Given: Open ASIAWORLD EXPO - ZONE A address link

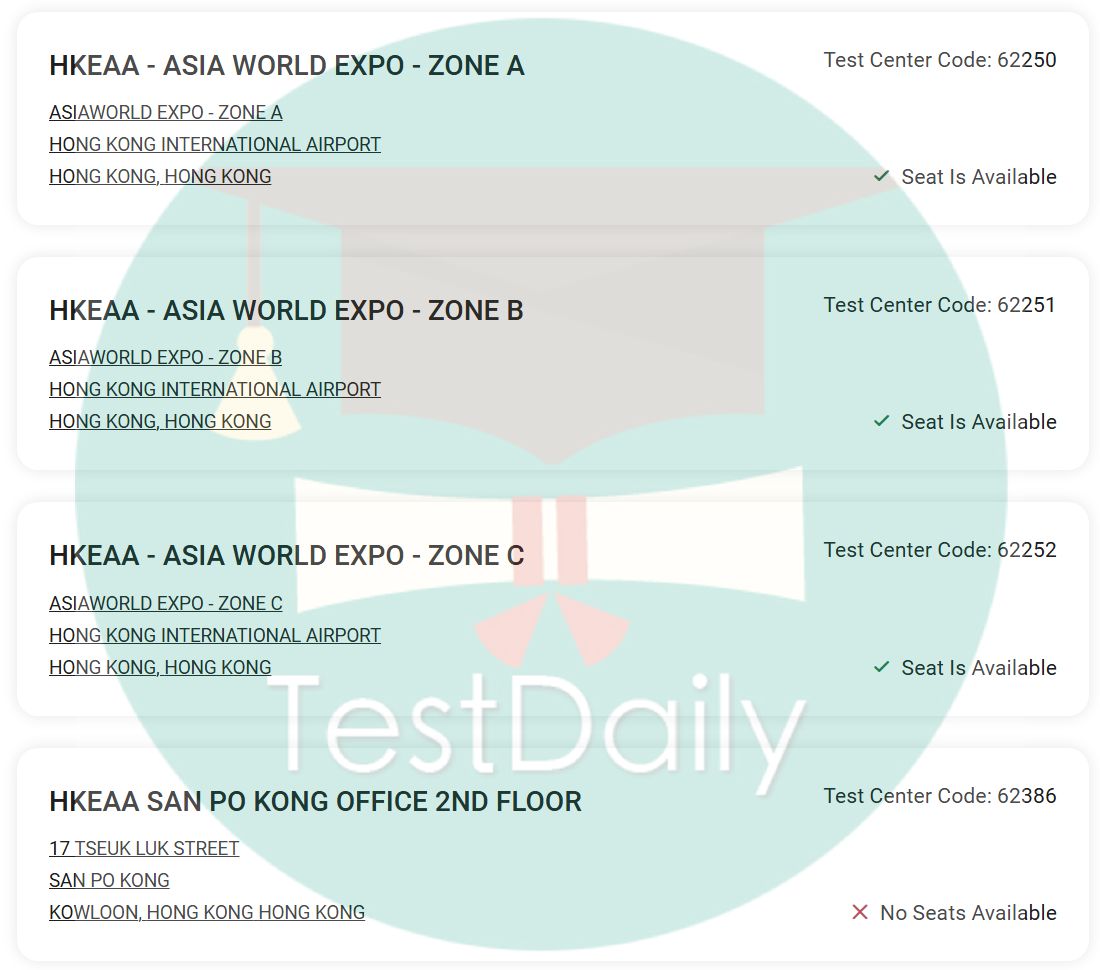Looking at the screenshot, I should point(166,112).
